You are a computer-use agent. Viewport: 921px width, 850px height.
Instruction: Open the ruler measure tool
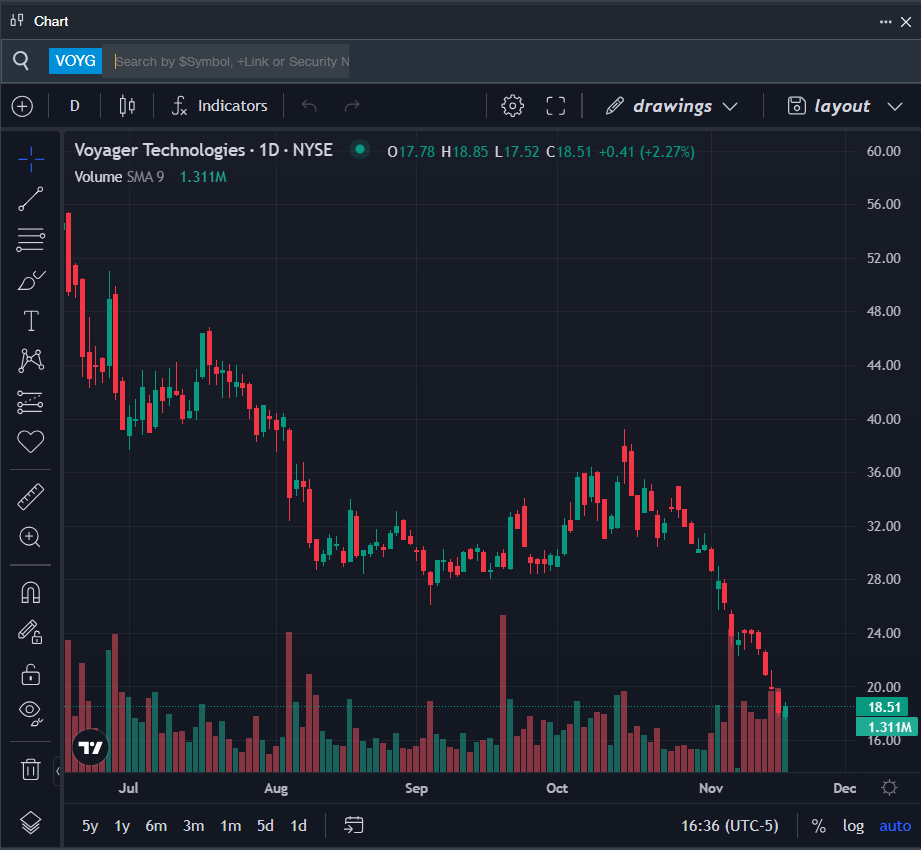(31, 496)
